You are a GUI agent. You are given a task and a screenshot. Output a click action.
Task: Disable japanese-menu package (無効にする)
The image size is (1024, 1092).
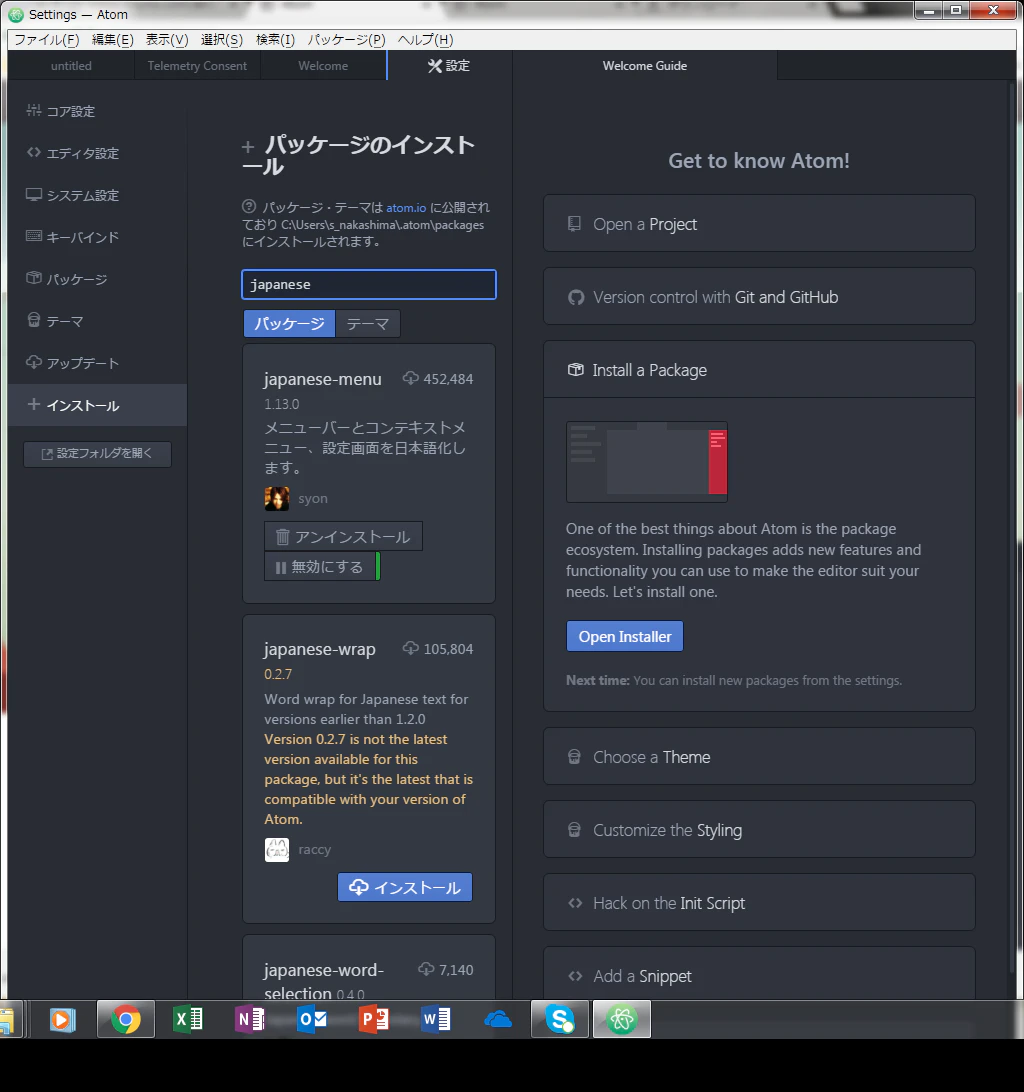322,567
